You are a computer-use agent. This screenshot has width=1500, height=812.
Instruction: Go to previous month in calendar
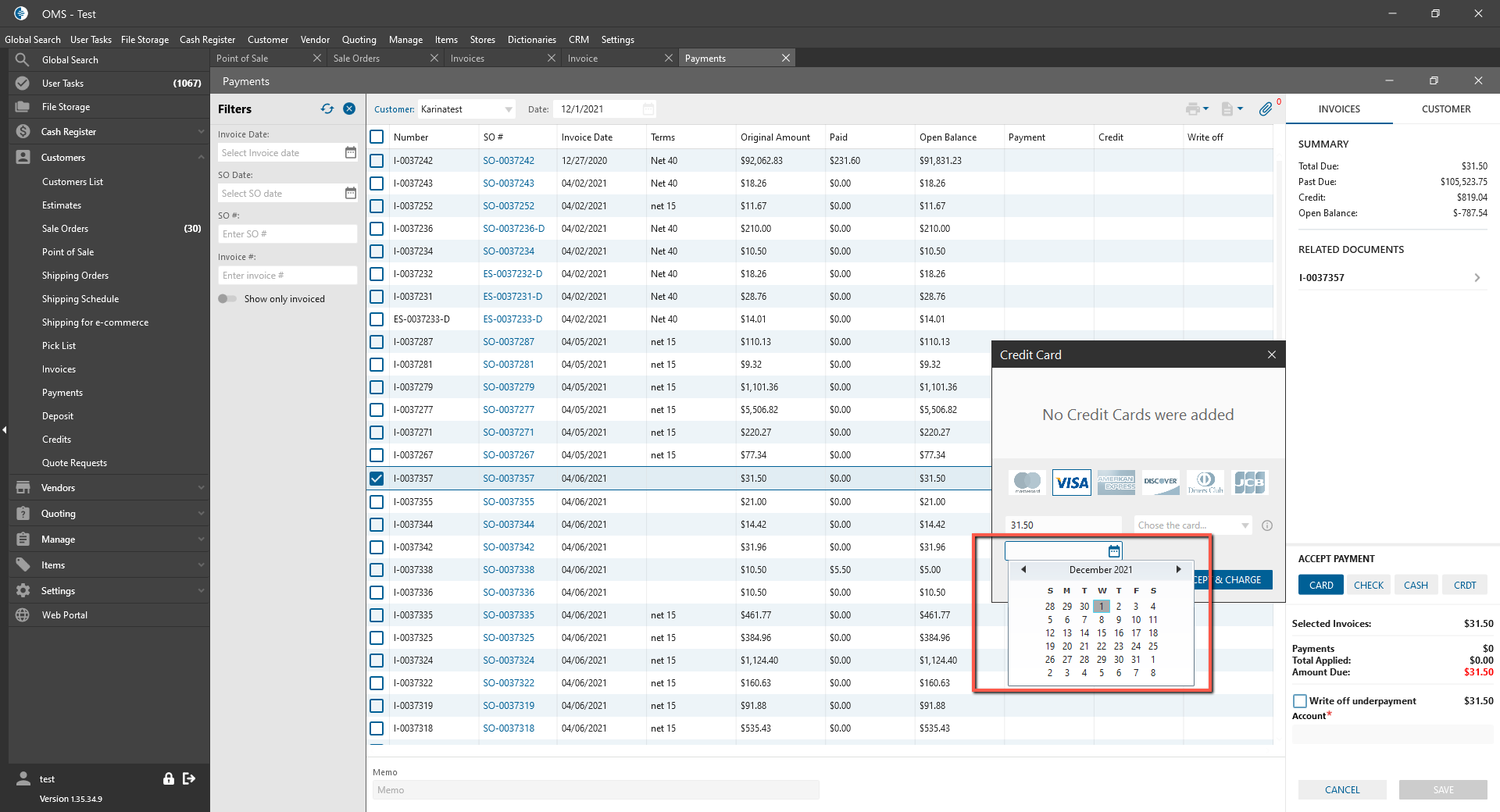1023,569
